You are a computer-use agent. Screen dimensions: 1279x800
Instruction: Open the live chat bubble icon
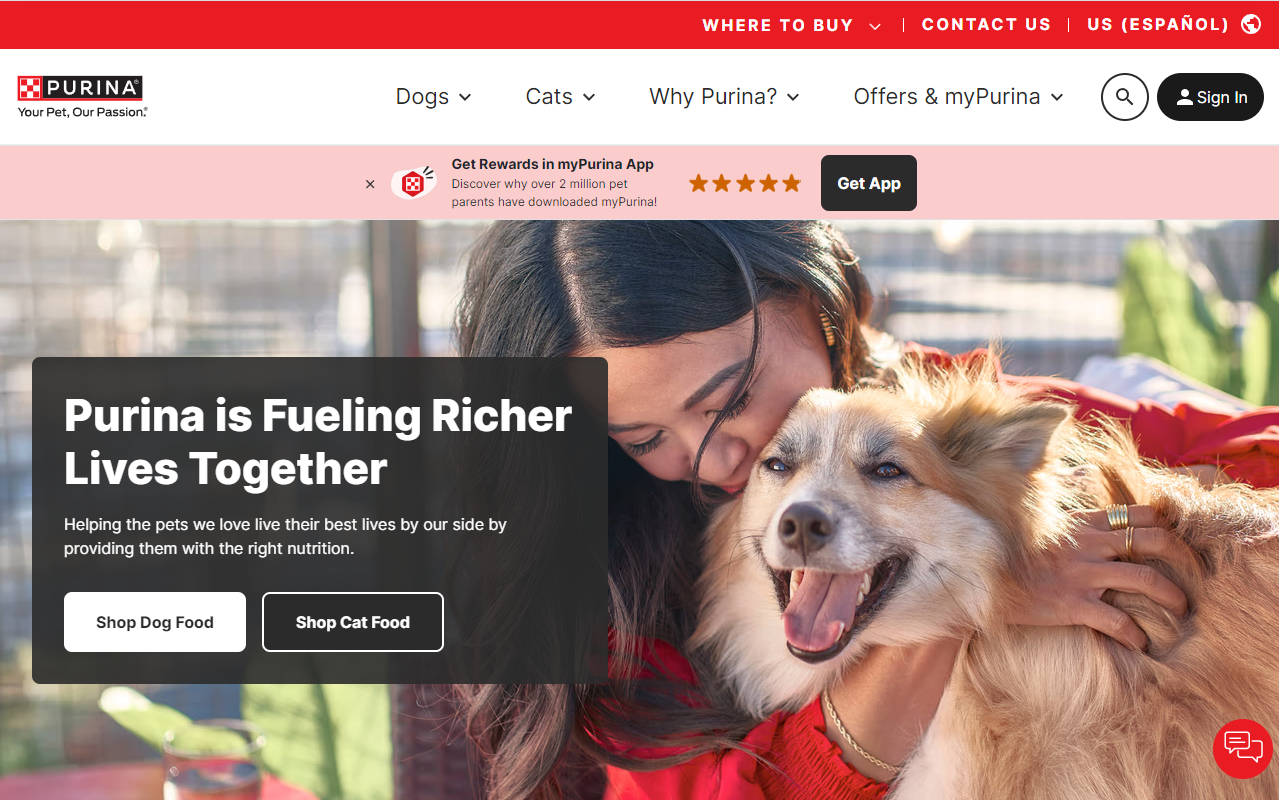coord(1243,748)
